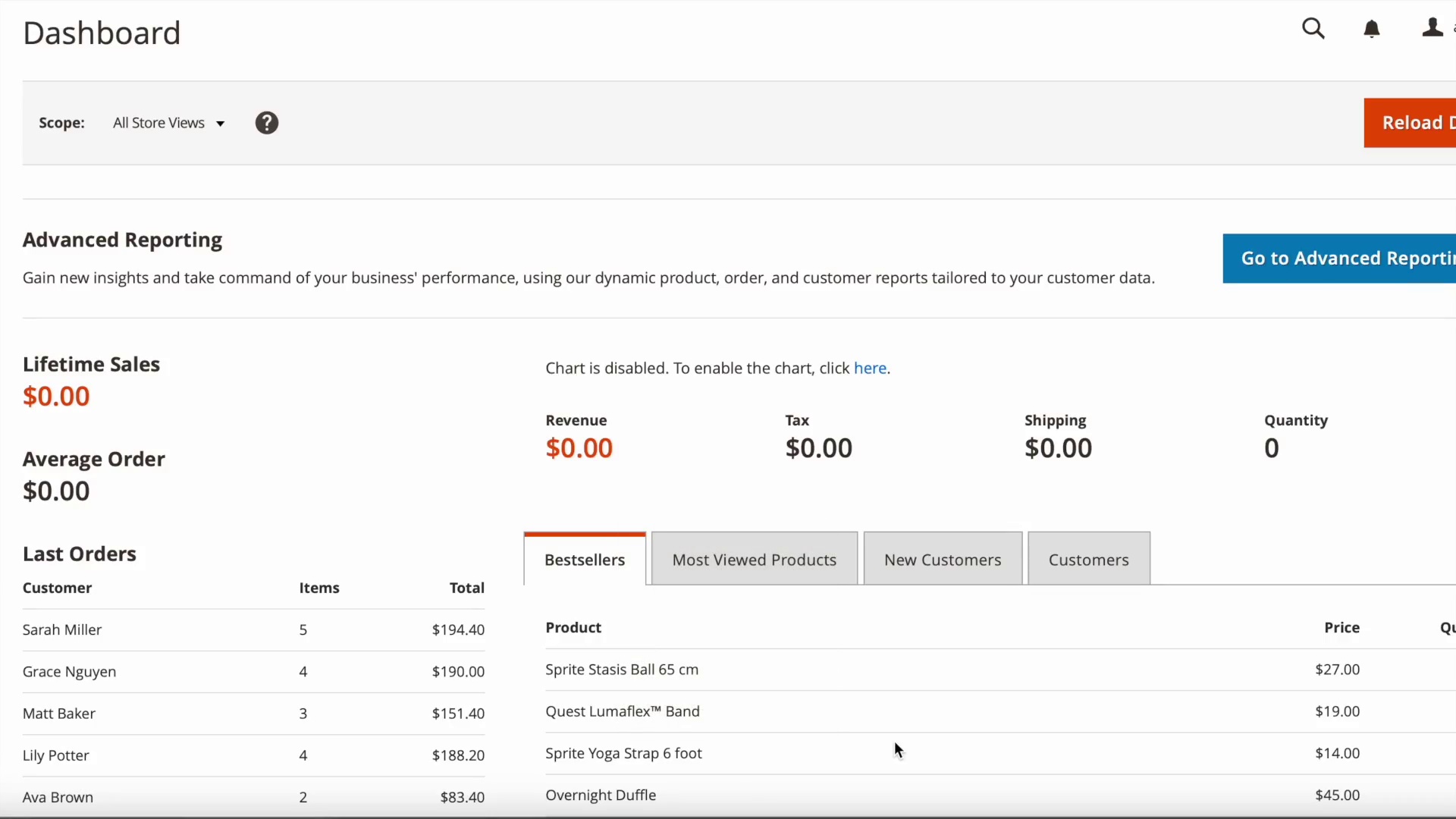Click the scope help question mark icon
This screenshot has height=819, width=1456.
pos(266,123)
